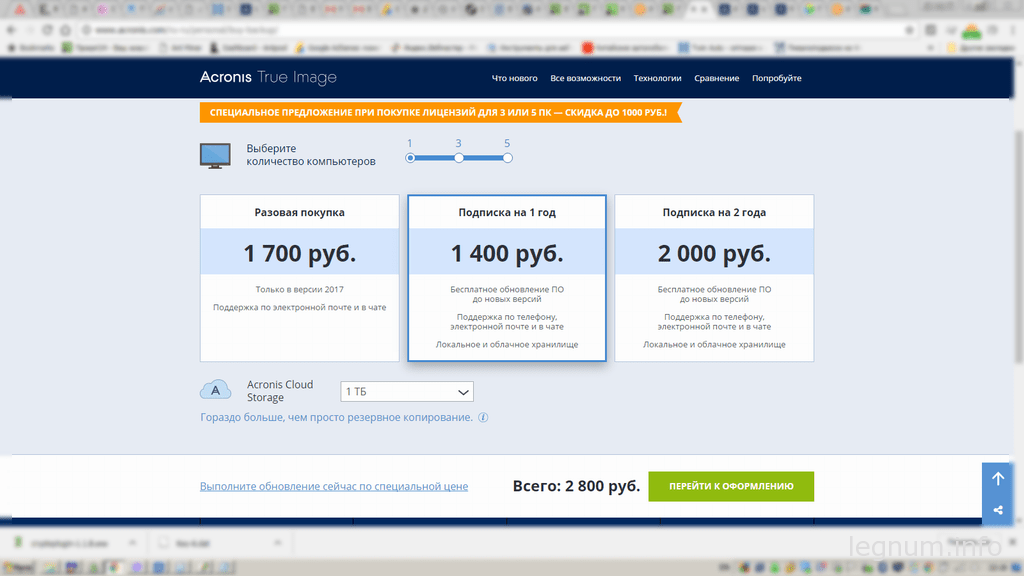This screenshot has height=576, width=1024.
Task: Open Гораздо больше, чем просто резервное копирование link
Action: [x=336, y=417]
